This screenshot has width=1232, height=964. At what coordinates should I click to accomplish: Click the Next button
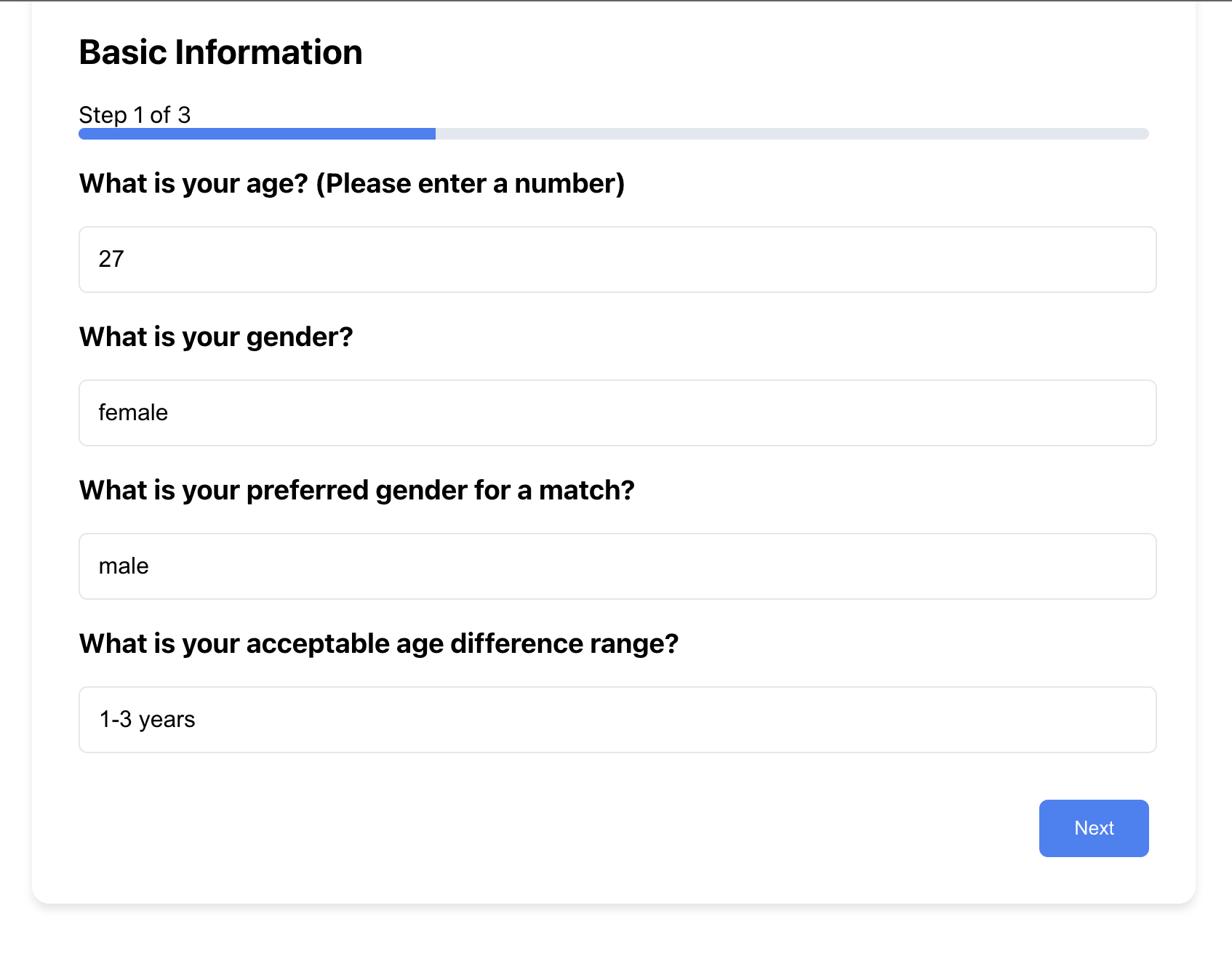pos(1093,828)
